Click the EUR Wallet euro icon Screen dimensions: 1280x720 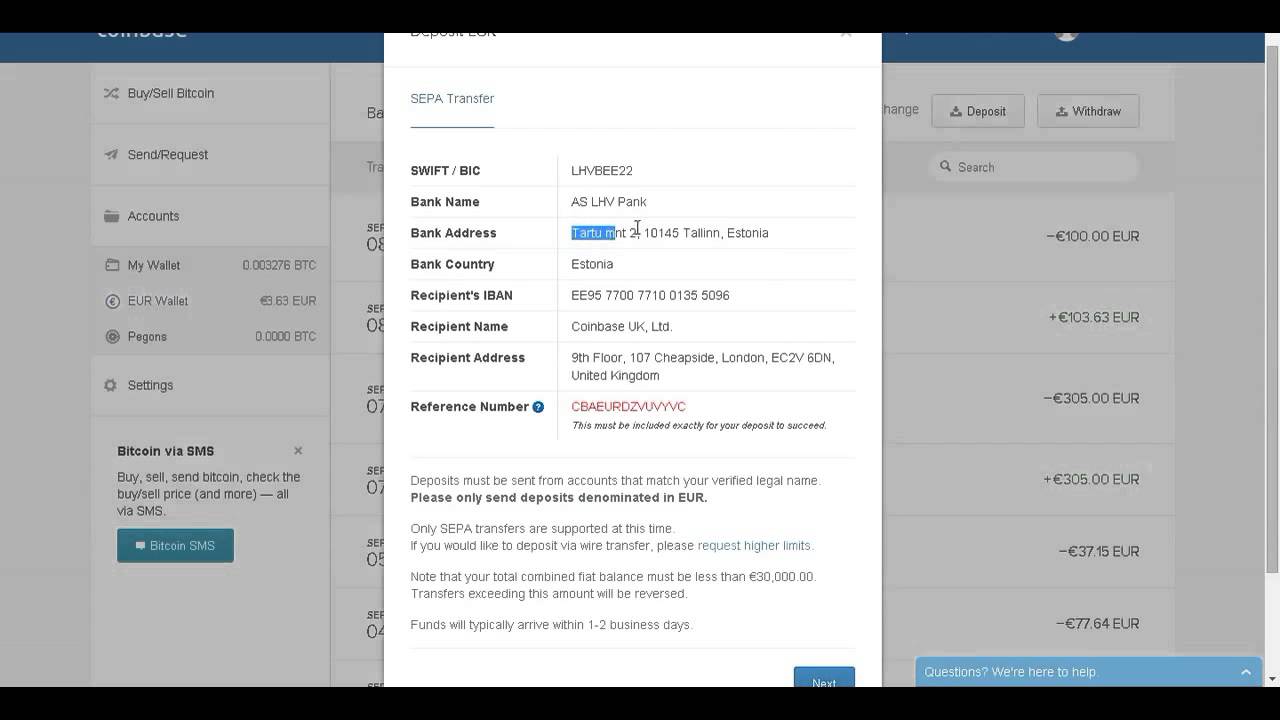(x=112, y=301)
